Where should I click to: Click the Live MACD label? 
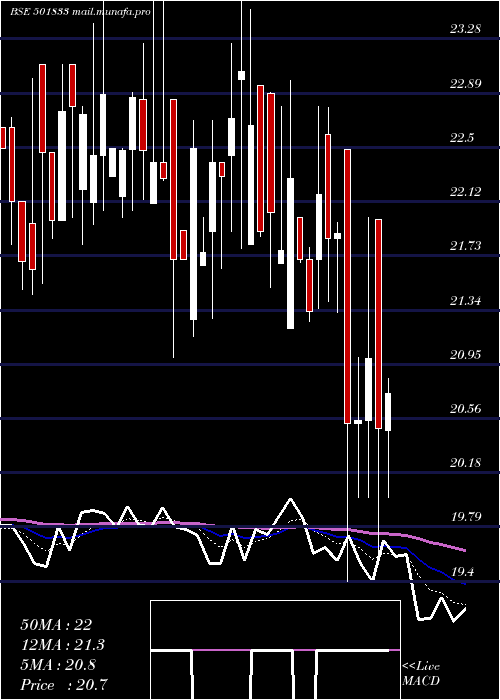(x=421, y=674)
